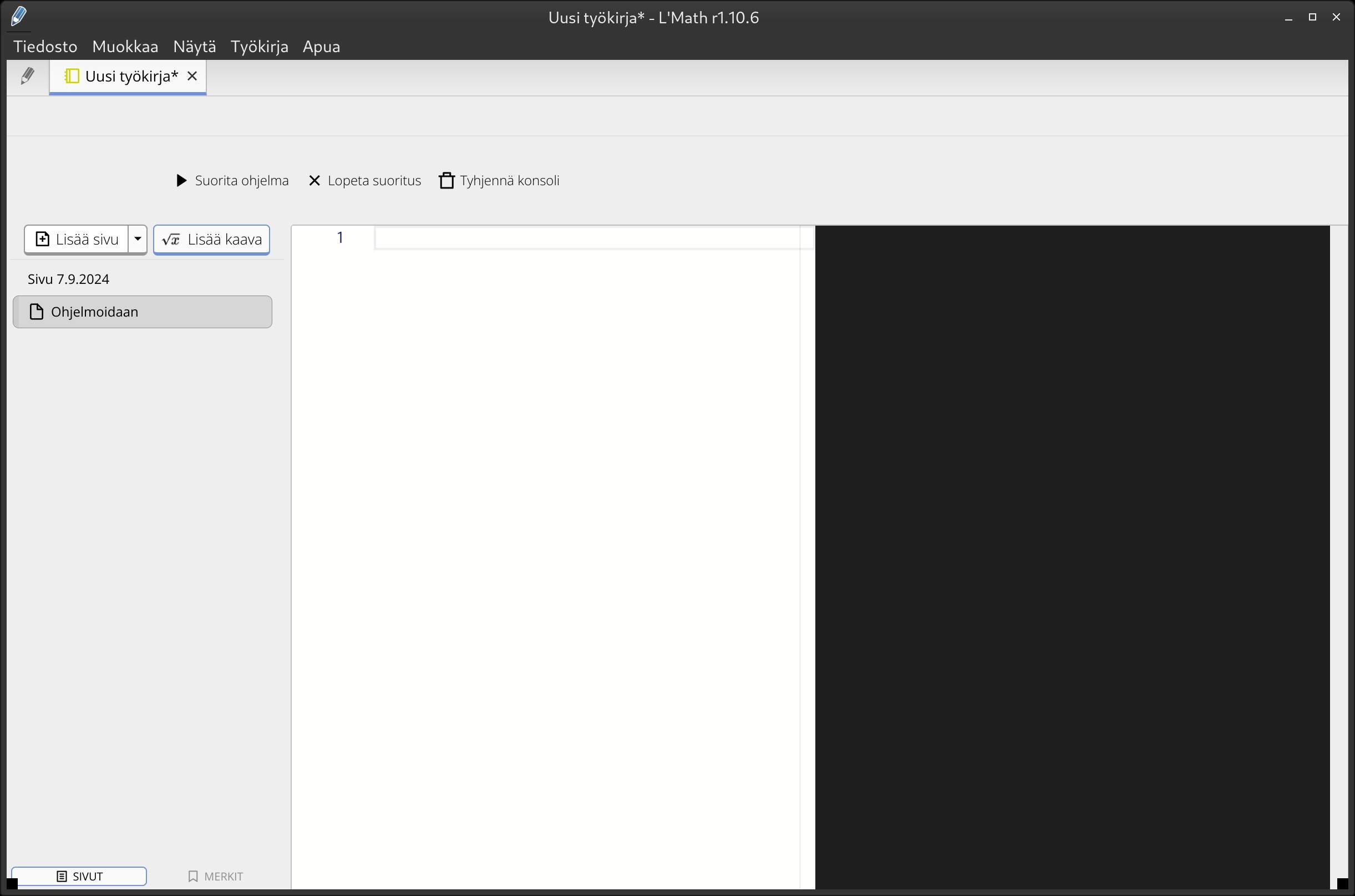Click the pencil home tab icon
This screenshot has width=1355, height=896.
[27, 76]
